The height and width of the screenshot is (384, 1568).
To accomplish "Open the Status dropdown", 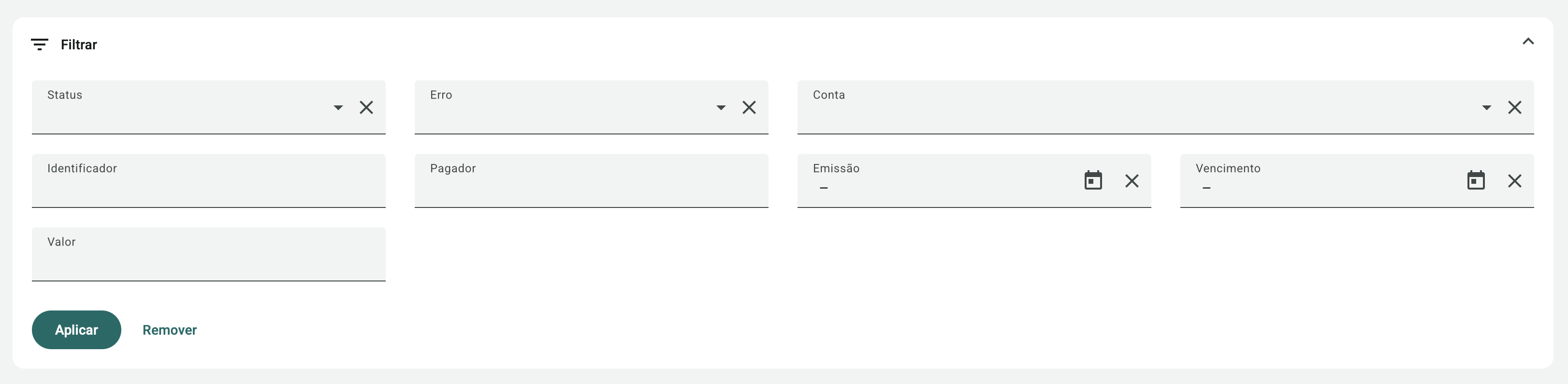I will point(338,108).
